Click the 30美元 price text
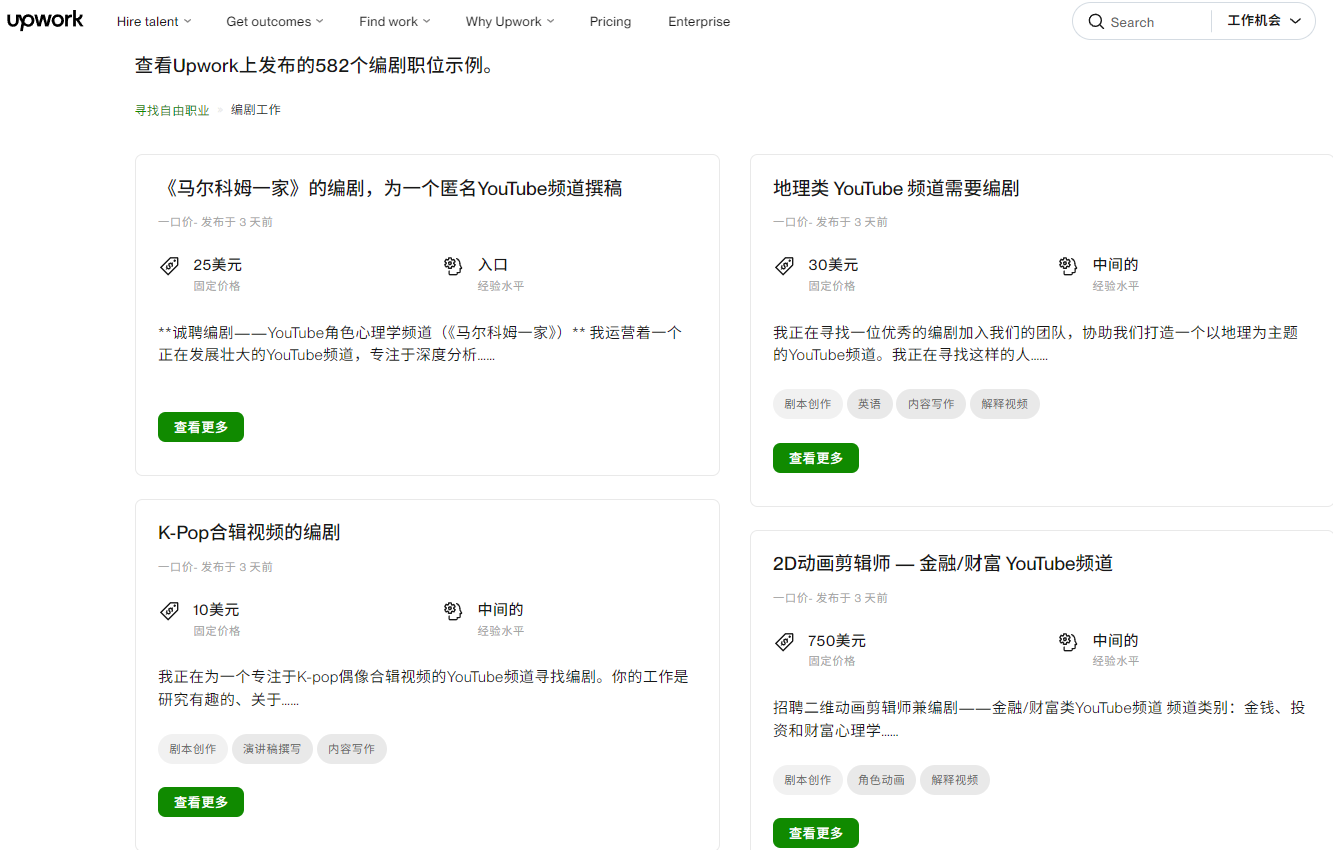Screen dimensions: 1333x850 point(833,265)
